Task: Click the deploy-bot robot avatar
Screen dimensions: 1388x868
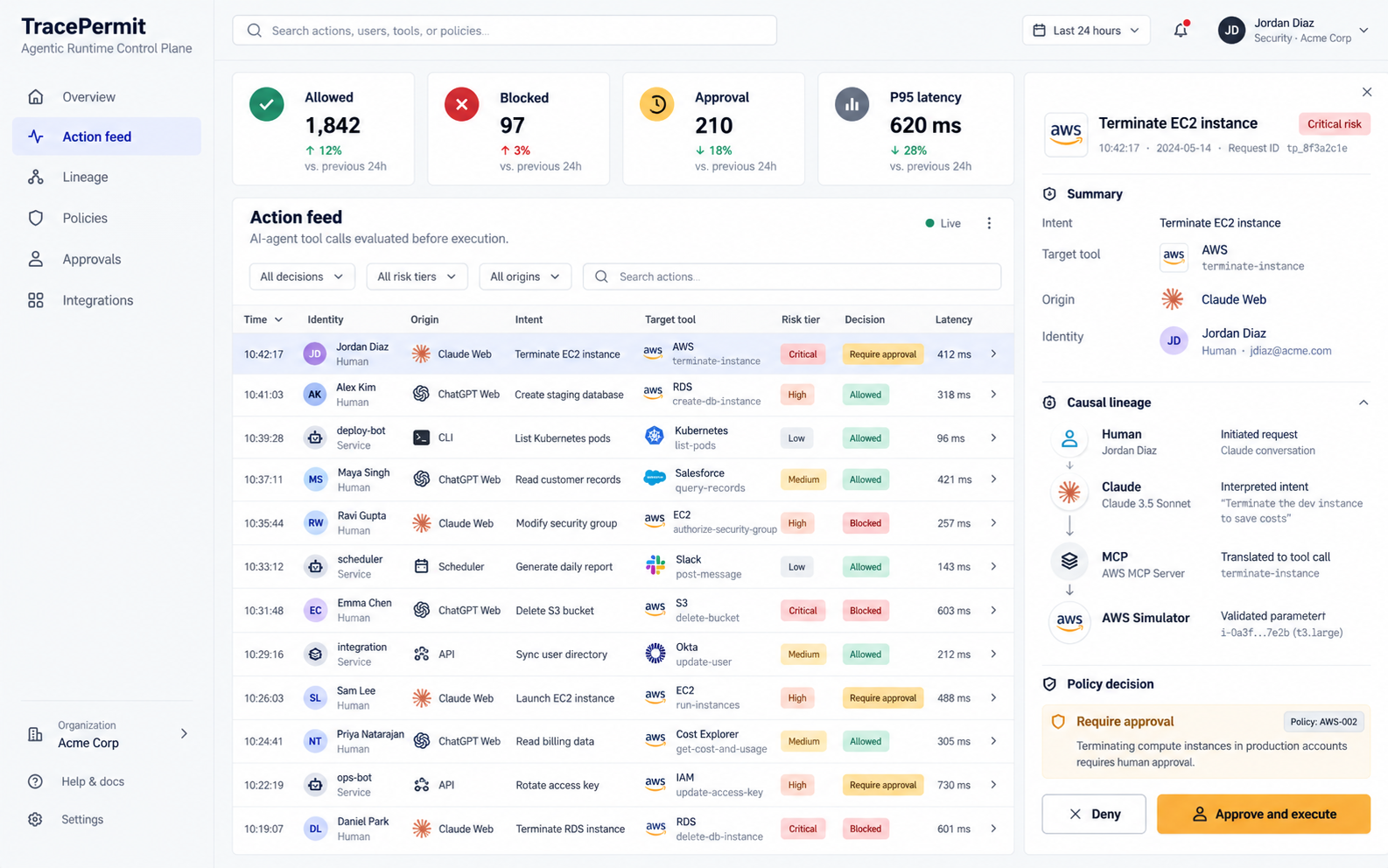Action: (x=315, y=437)
